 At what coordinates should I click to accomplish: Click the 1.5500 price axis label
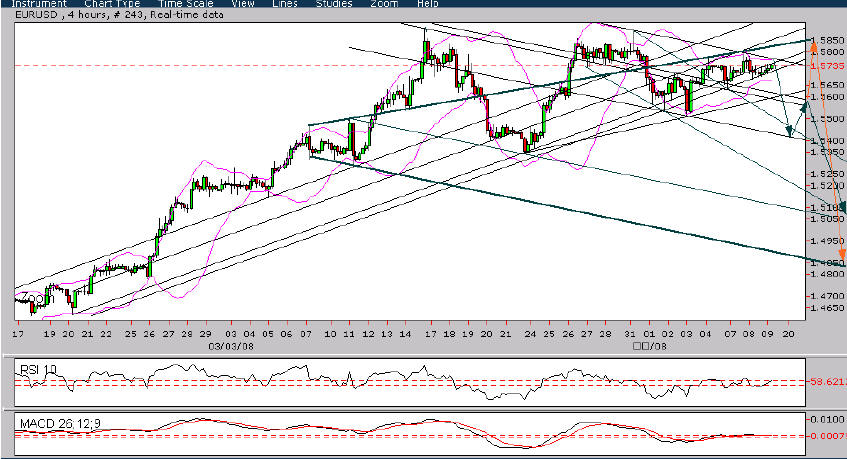pos(827,118)
